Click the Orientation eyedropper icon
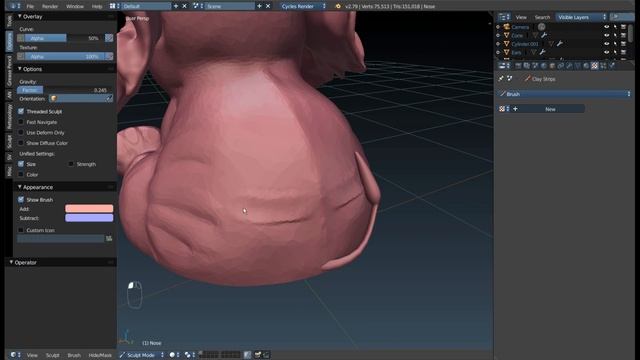This screenshot has width=640, height=360. point(109,98)
